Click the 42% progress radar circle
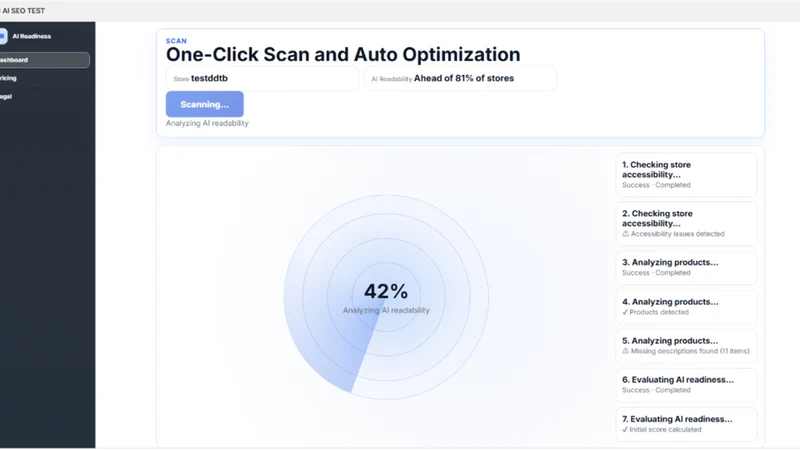 [386, 297]
